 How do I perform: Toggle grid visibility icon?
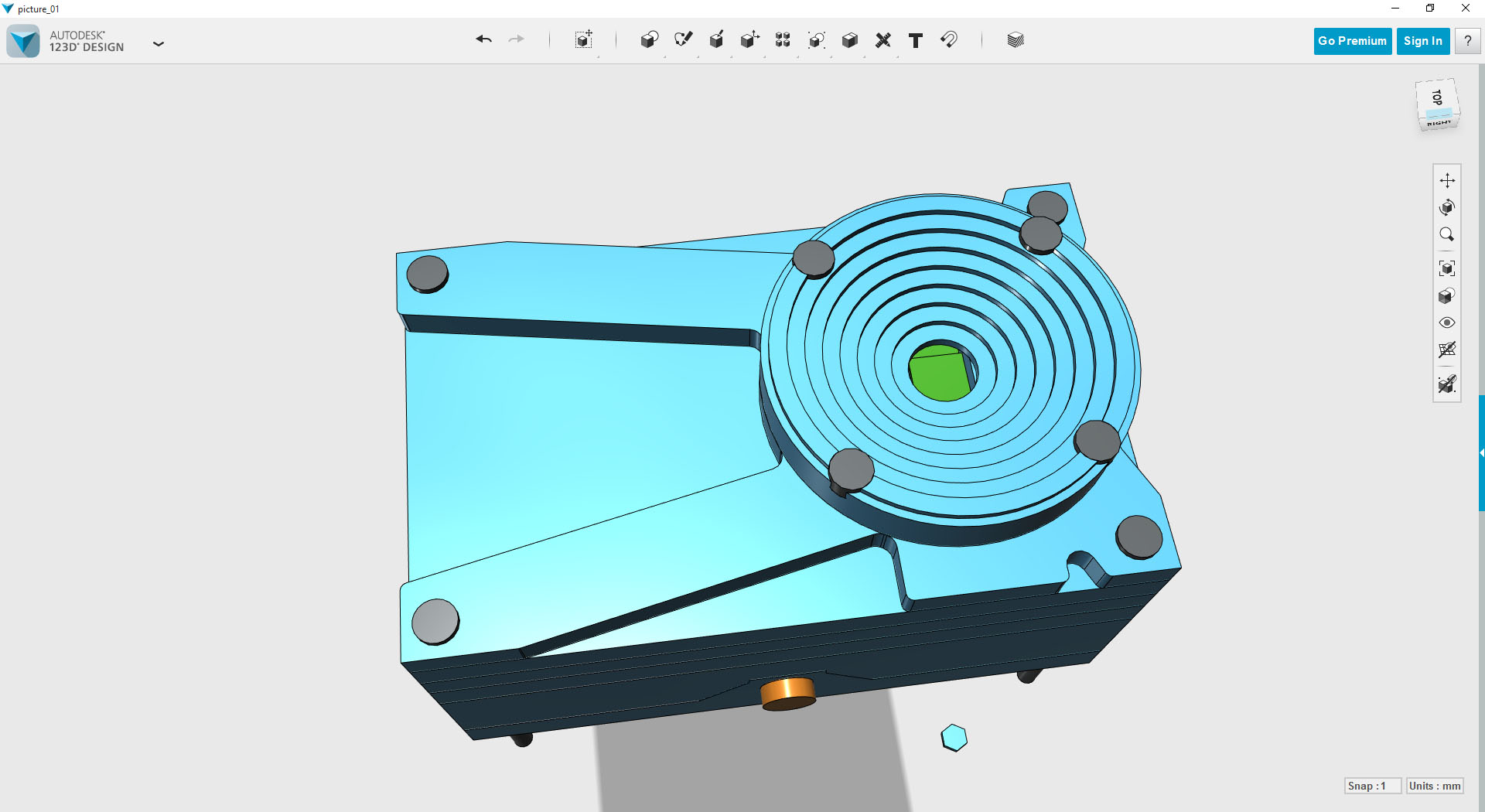pyautogui.click(x=1447, y=350)
